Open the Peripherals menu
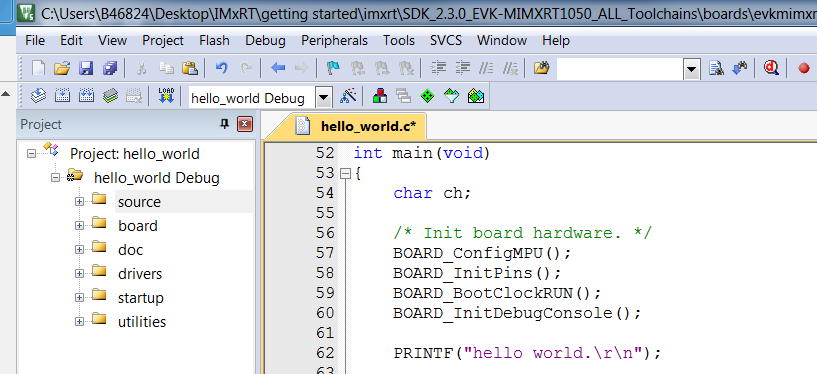Viewport: 817px width, 374px height. (335, 40)
